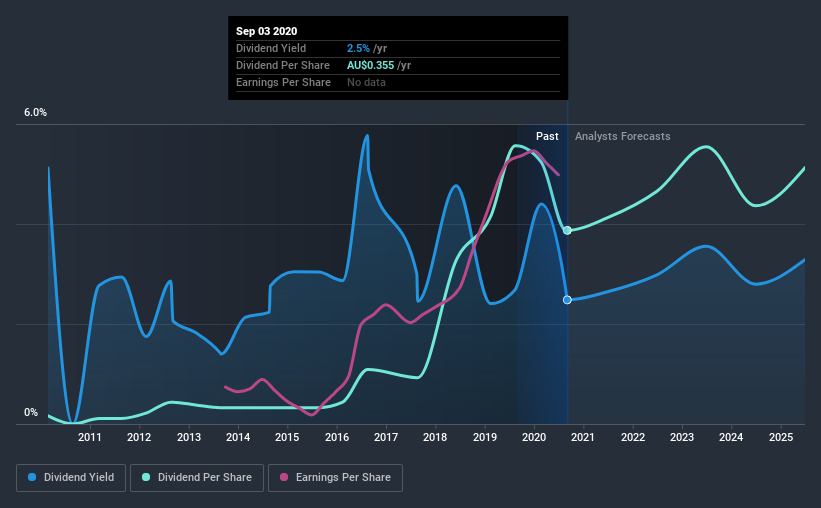Toggle the Dividend Yield legend button
The height and width of the screenshot is (508, 821).
(x=71, y=478)
